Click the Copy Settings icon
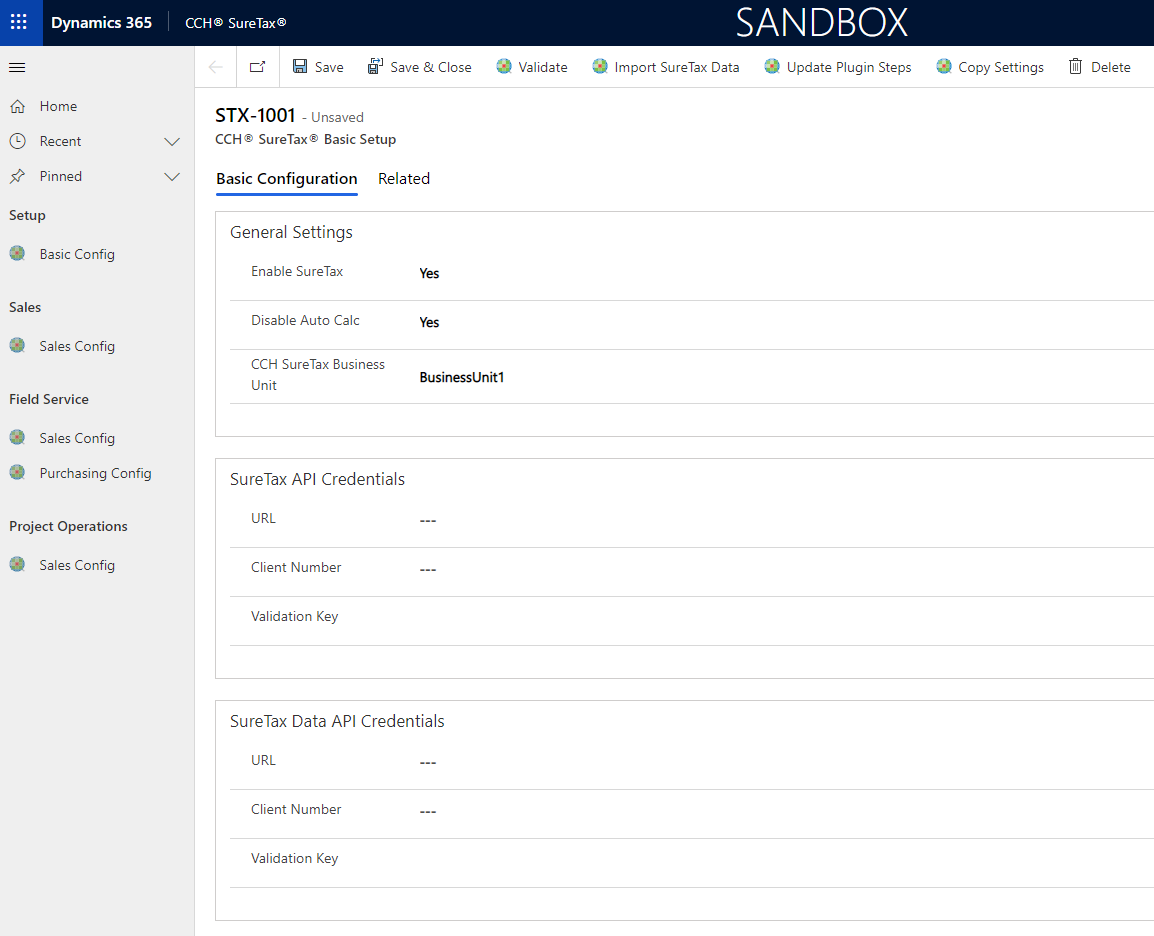This screenshot has width=1154, height=936. (x=944, y=67)
